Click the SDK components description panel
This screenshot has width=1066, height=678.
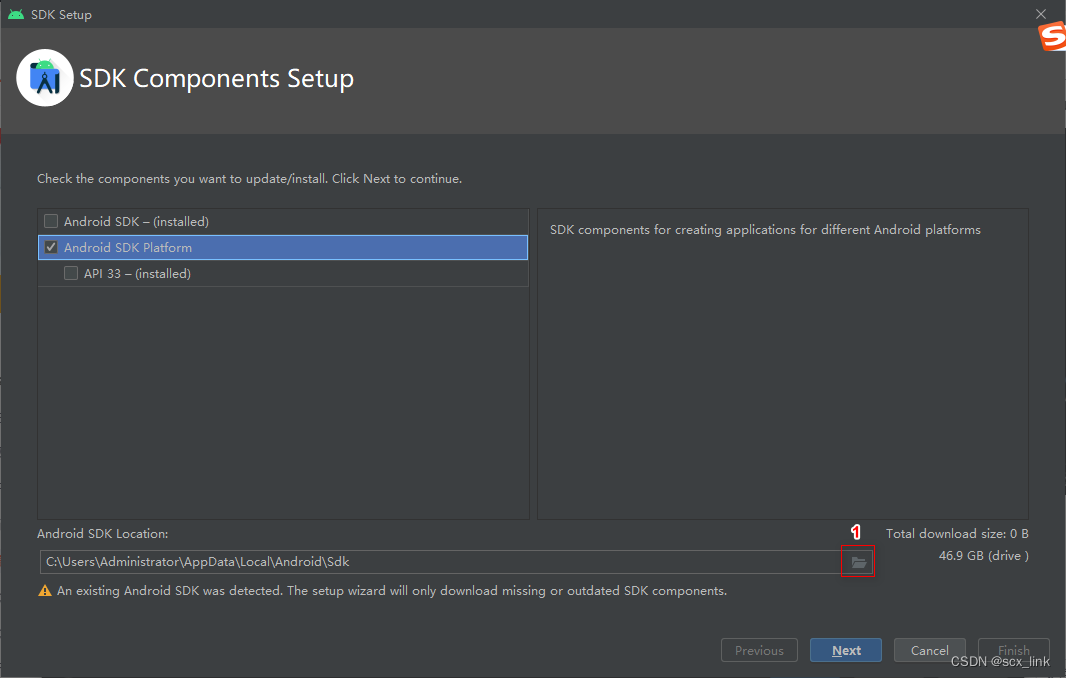tap(783, 364)
